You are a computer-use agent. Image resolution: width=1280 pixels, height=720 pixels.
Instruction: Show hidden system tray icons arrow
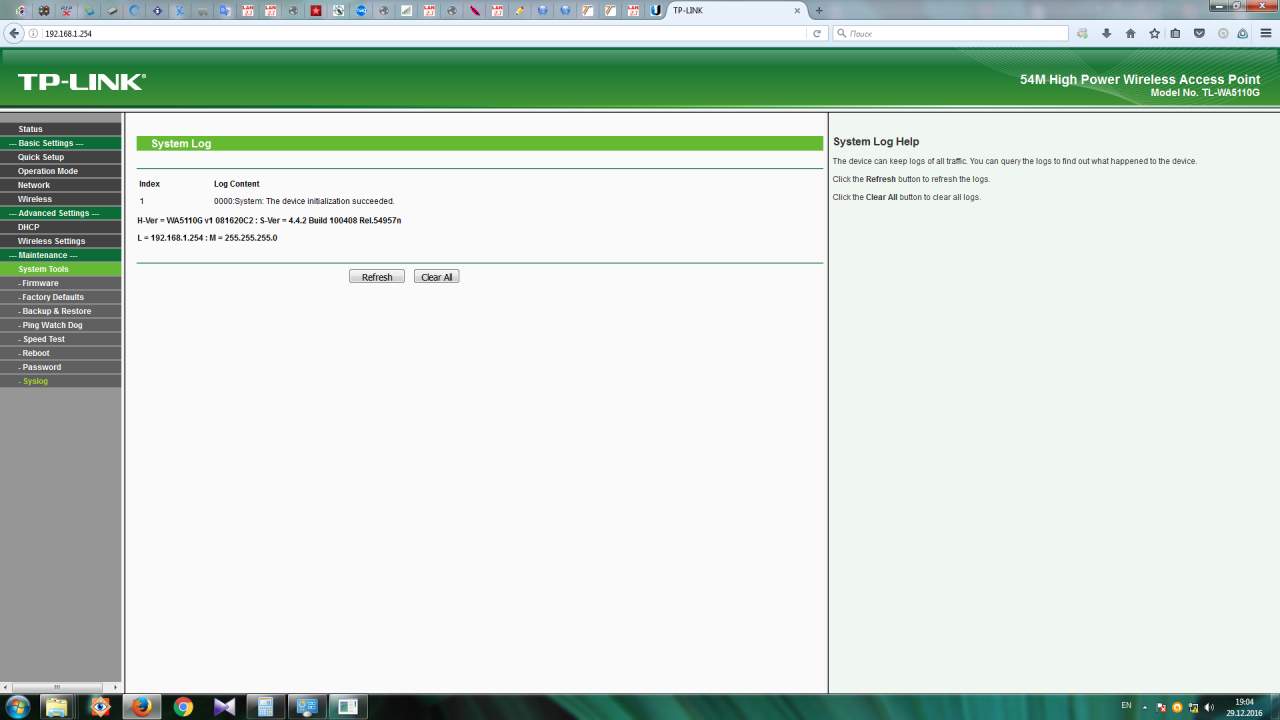pos(1146,707)
